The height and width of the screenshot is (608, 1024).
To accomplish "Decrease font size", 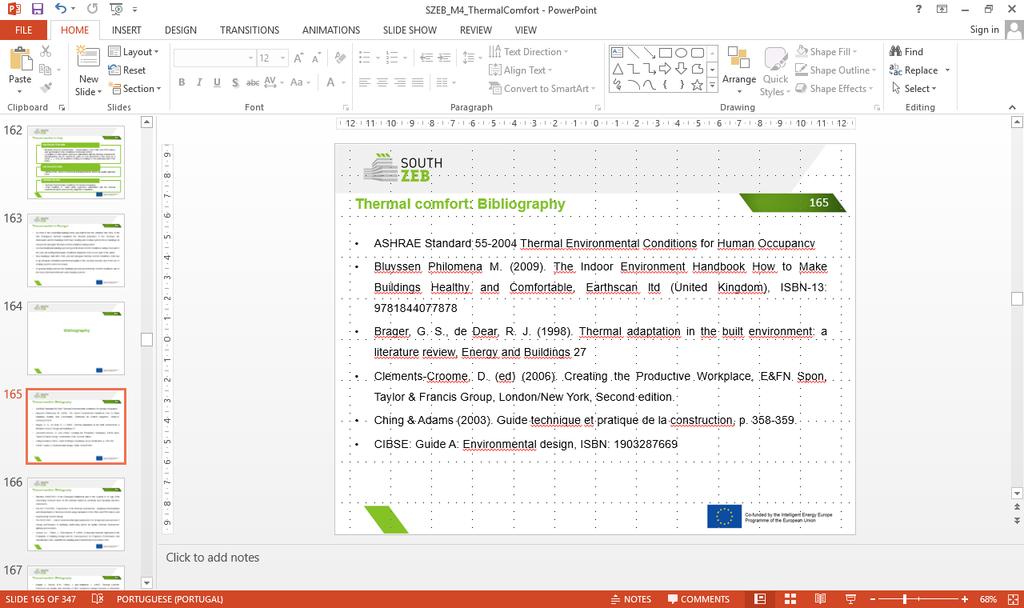I will click(x=316, y=58).
